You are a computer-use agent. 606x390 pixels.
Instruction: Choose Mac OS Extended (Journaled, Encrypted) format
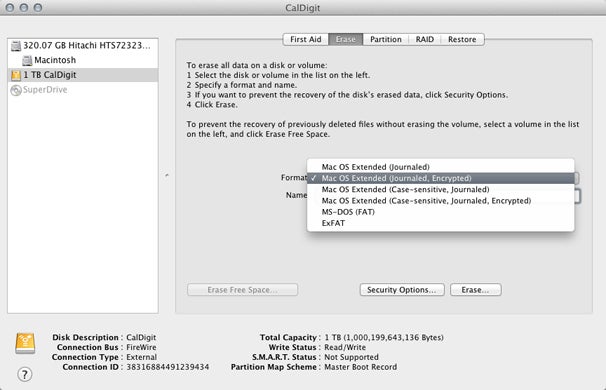tap(441, 178)
